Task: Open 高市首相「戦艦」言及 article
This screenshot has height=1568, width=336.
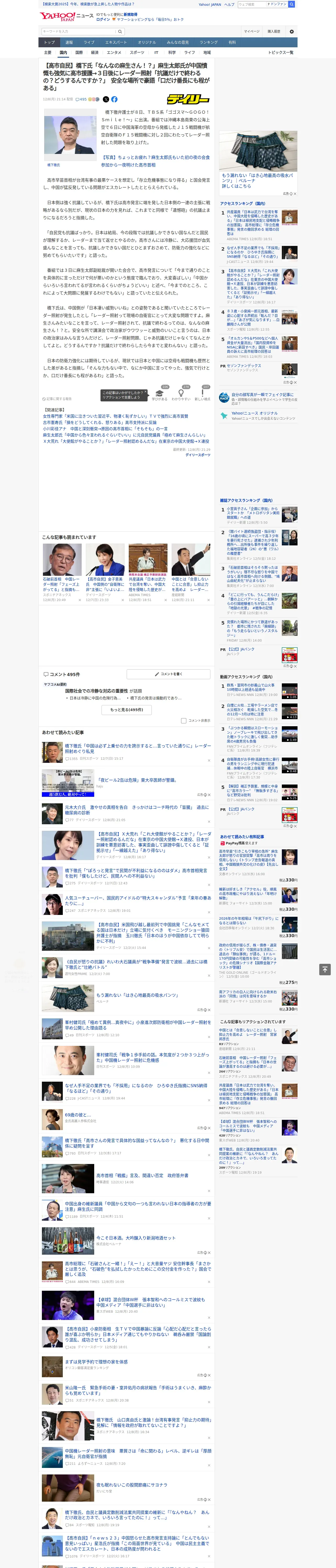Action: pos(142,1175)
